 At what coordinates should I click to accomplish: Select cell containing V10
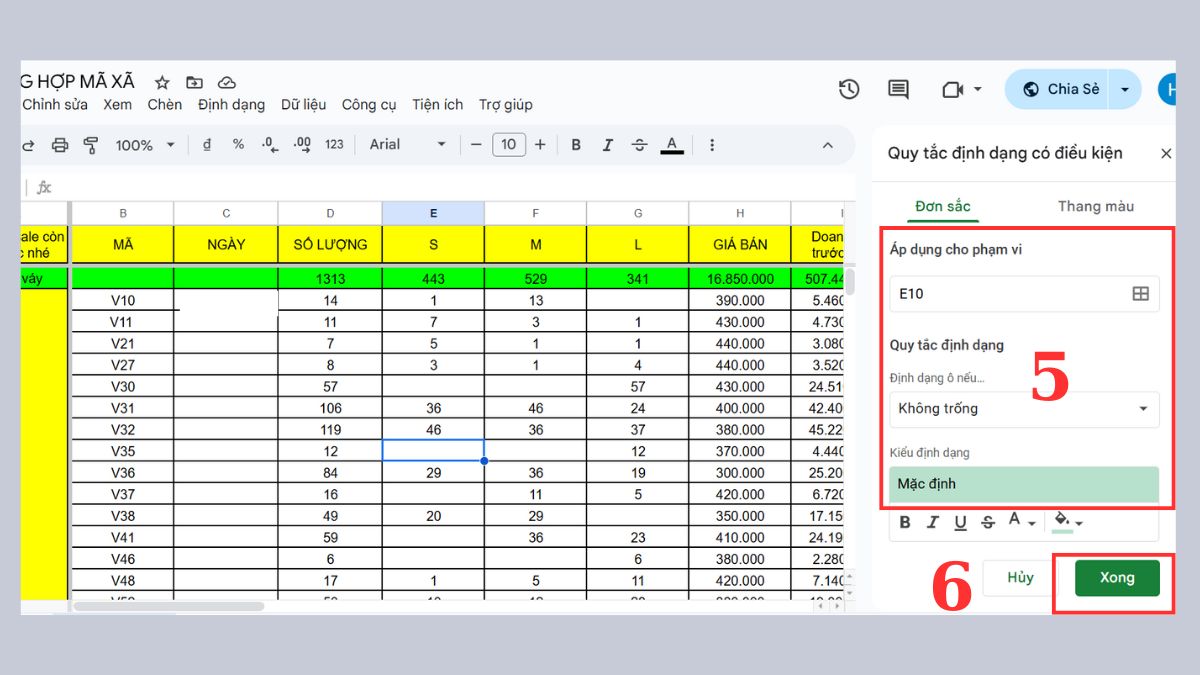pyautogui.click(x=123, y=301)
